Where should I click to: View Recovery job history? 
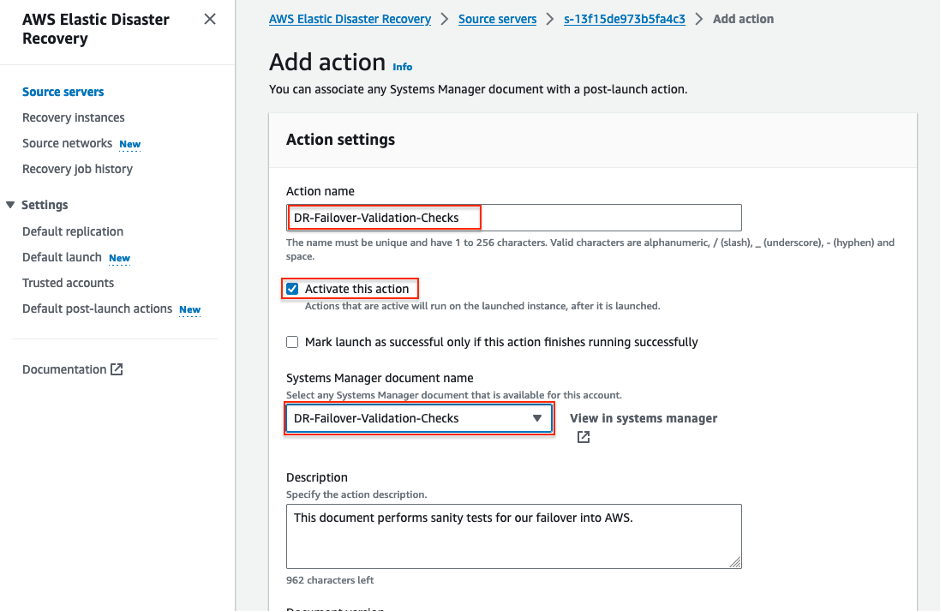coord(77,168)
